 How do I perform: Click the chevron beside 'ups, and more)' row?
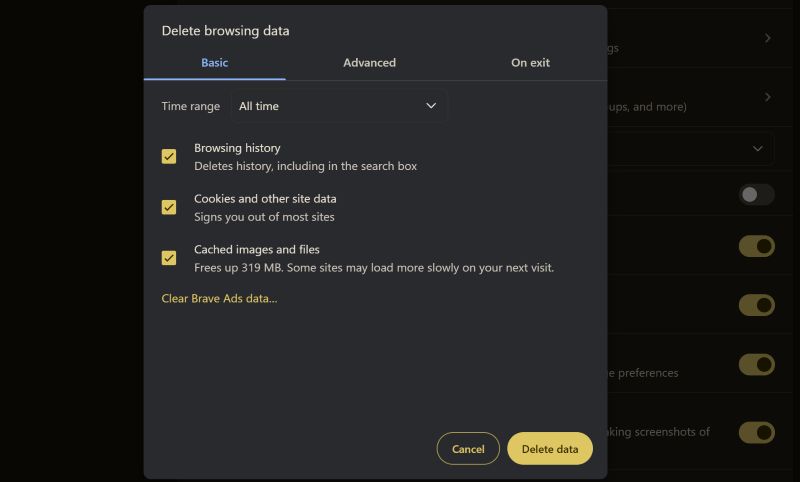click(x=767, y=97)
